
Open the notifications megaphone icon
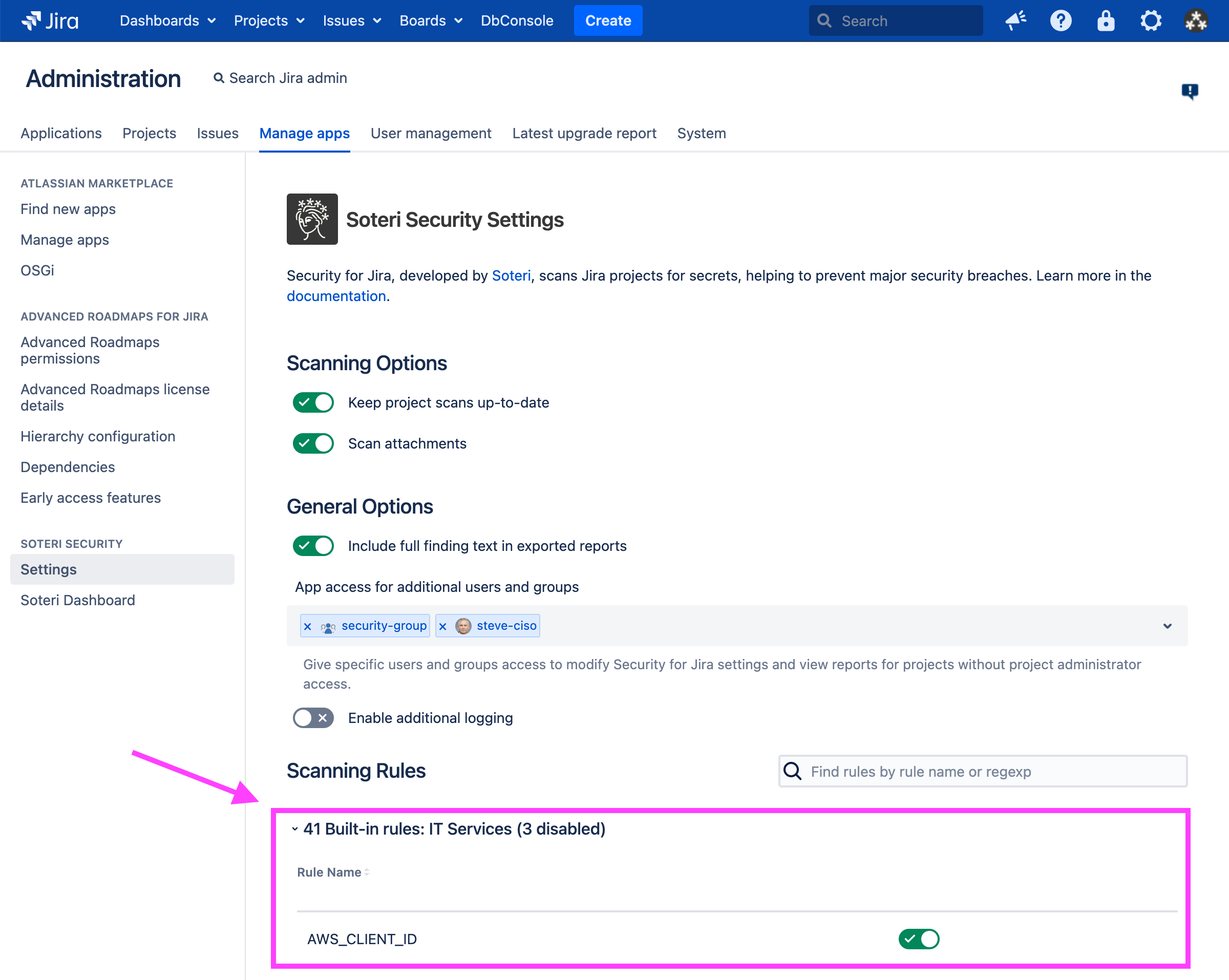pos(1015,20)
